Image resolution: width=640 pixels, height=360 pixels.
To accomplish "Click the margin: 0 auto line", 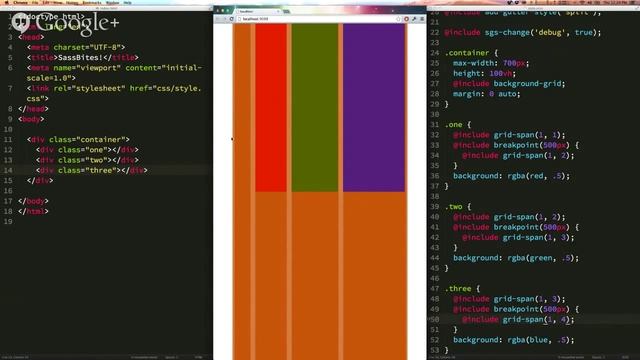I will [487, 94].
